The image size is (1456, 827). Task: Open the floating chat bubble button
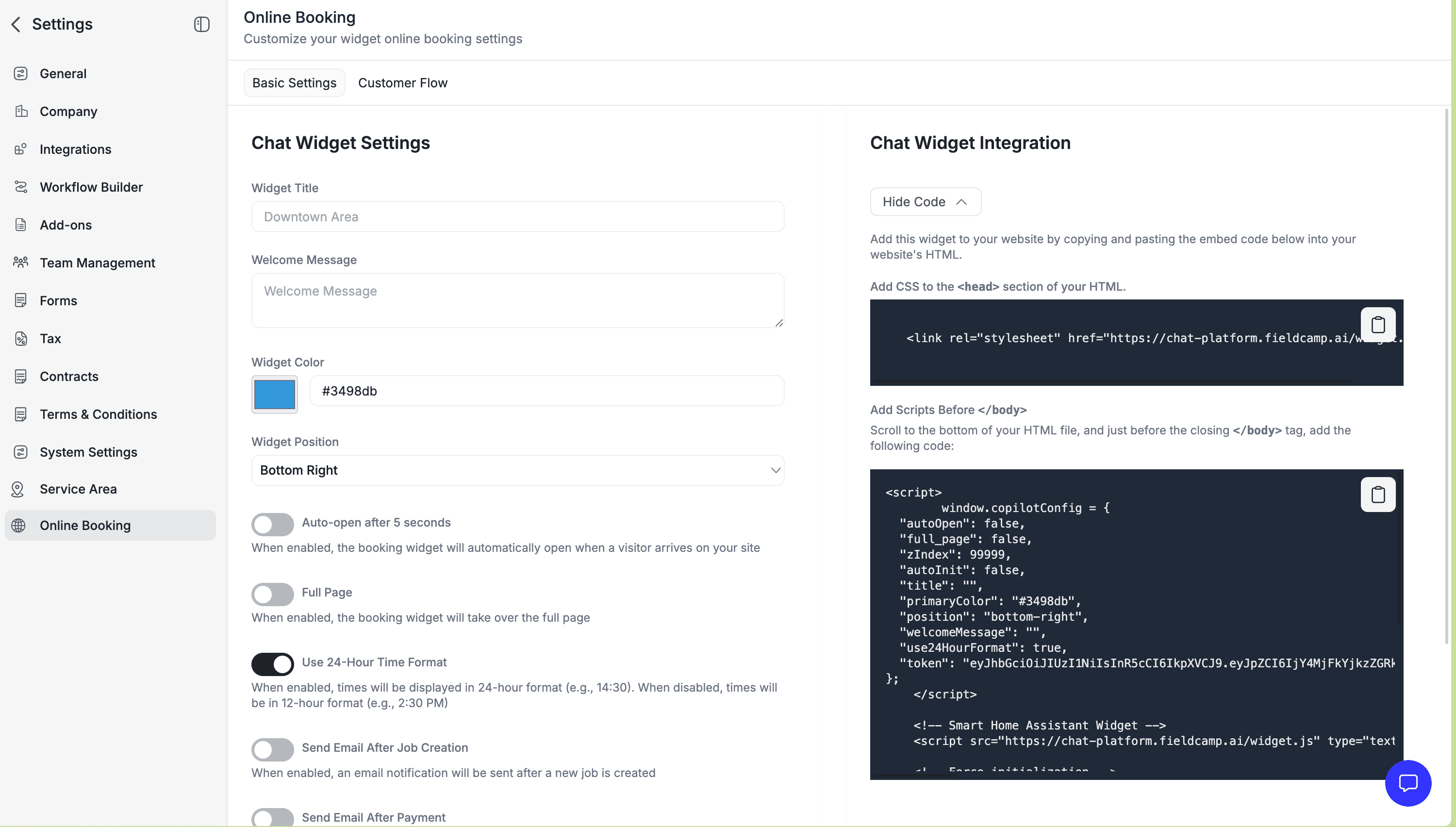pyautogui.click(x=1408, y=783)
